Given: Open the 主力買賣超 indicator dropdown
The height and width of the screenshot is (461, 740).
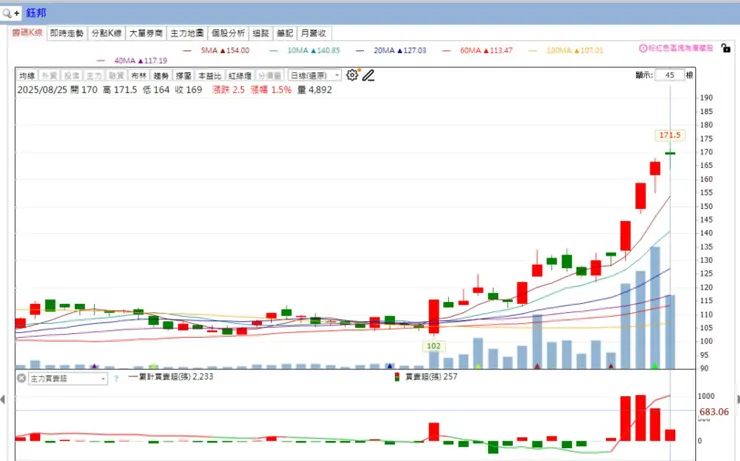Looking at the screenshot, I should [68, 378].
